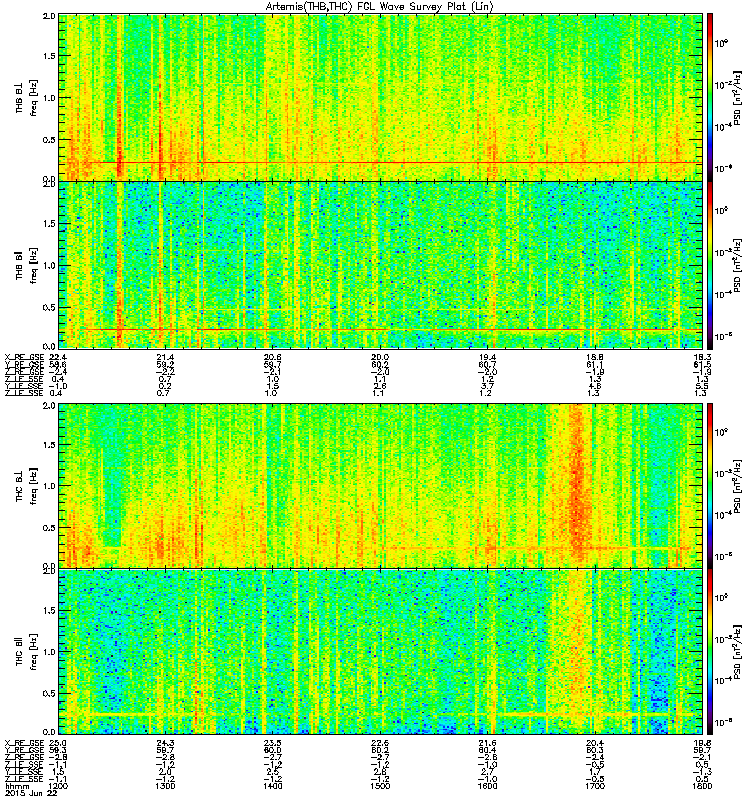Select the THC B-perpendicular spectrogram panel
The height and width of the screenshot is (800, 750).
[x=381, y=486]
